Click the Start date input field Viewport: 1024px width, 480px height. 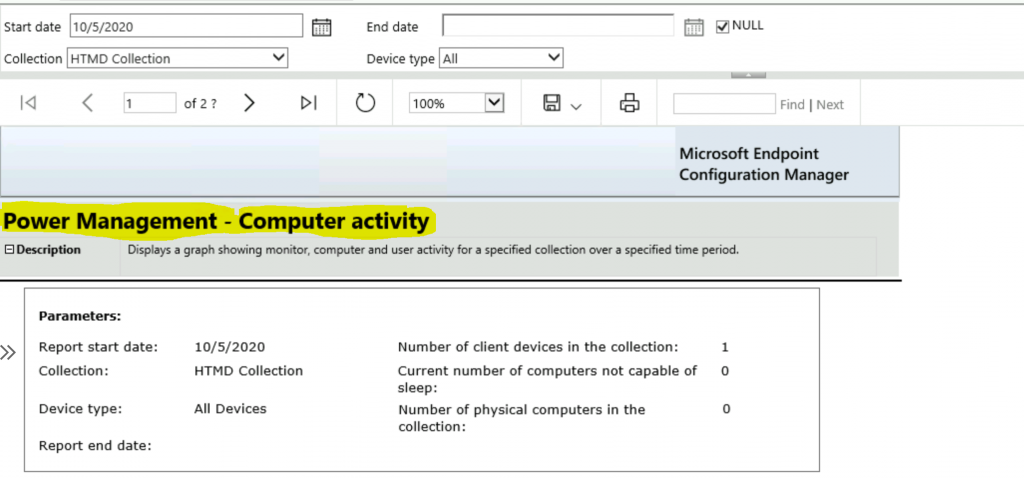(186, 26)
